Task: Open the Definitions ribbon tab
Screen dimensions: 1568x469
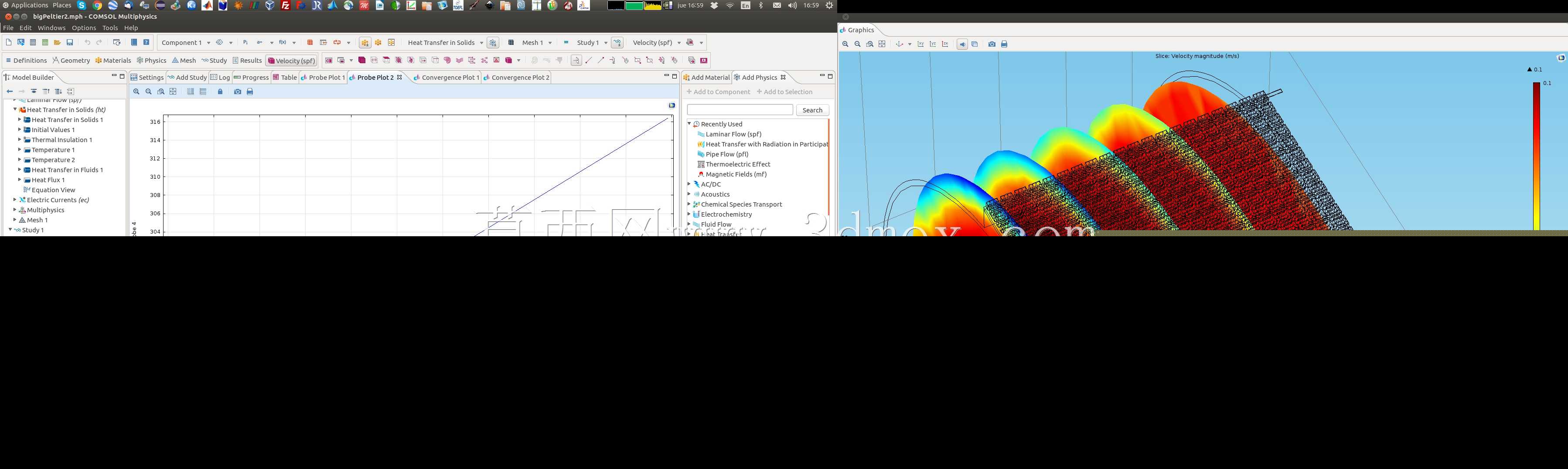Action: tap(26, 61)
